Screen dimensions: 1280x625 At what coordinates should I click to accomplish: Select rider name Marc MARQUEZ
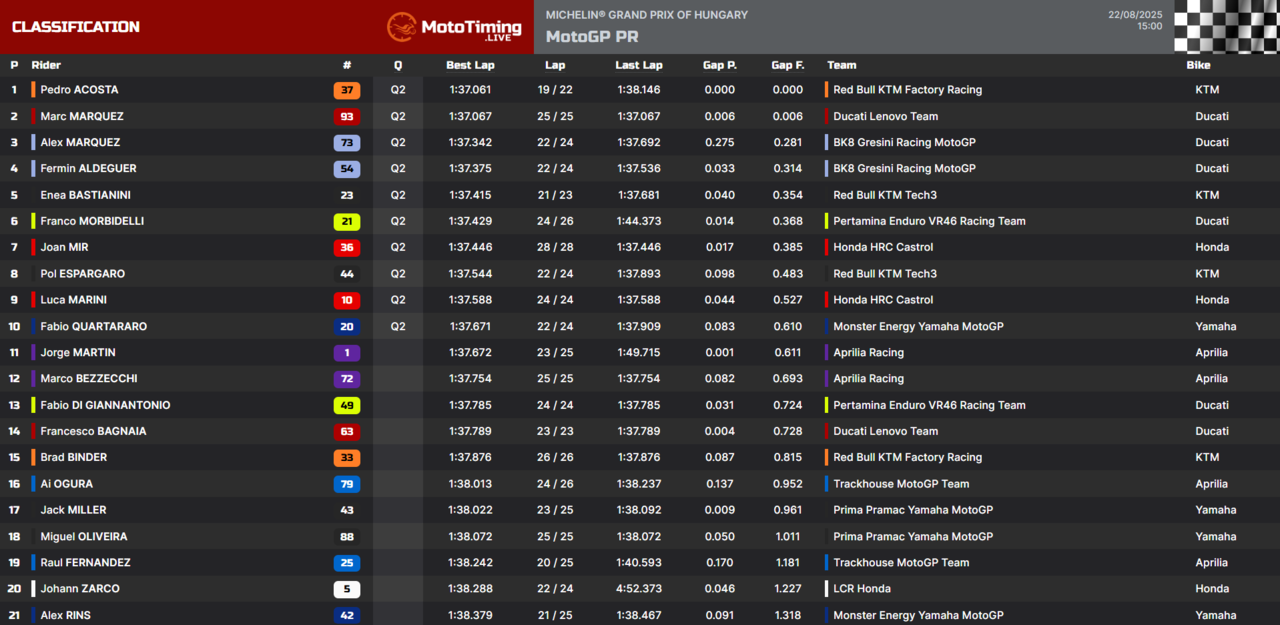[x=82, y=116]
